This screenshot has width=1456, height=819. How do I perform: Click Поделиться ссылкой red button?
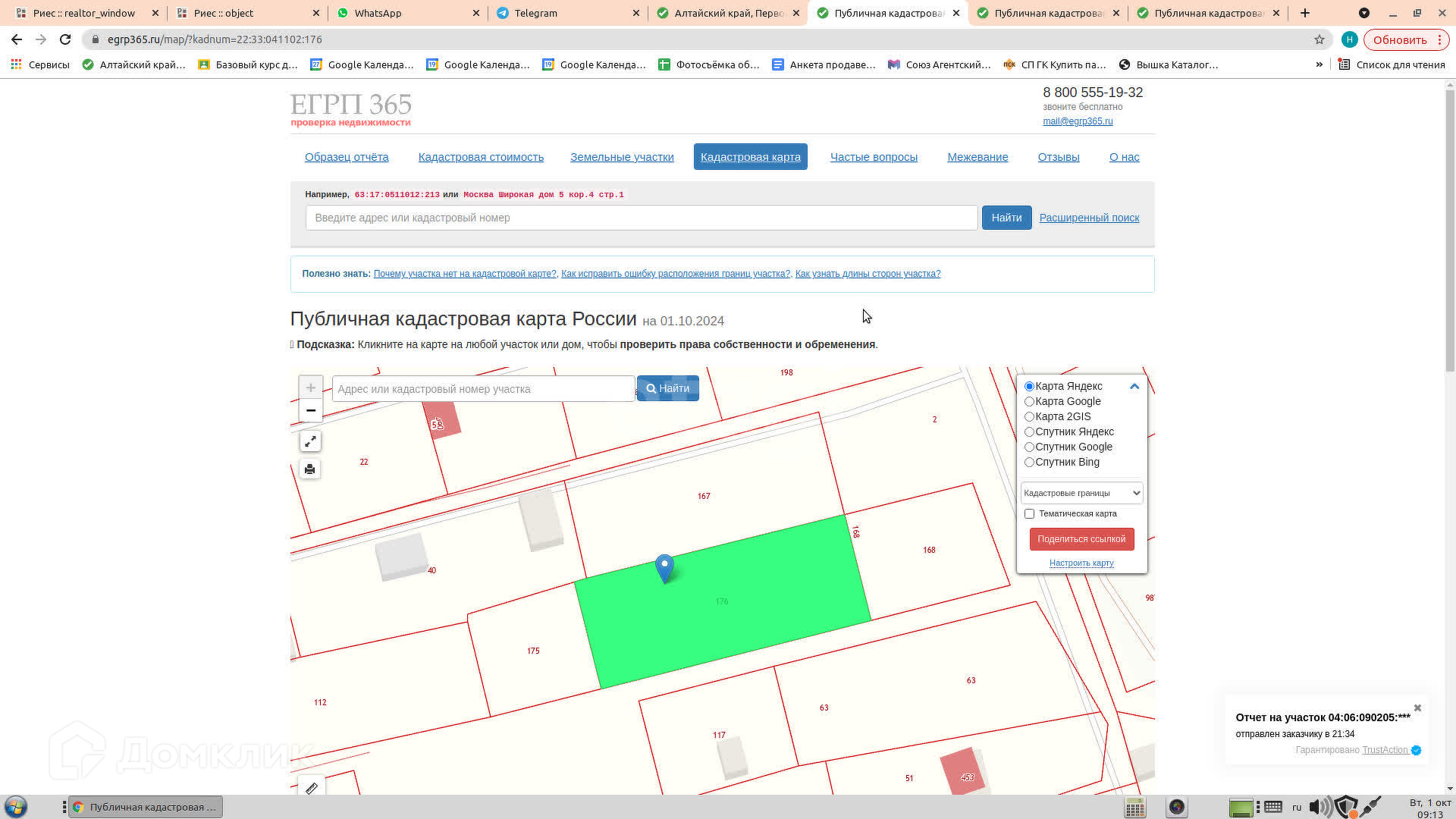tap(1081, 539)
